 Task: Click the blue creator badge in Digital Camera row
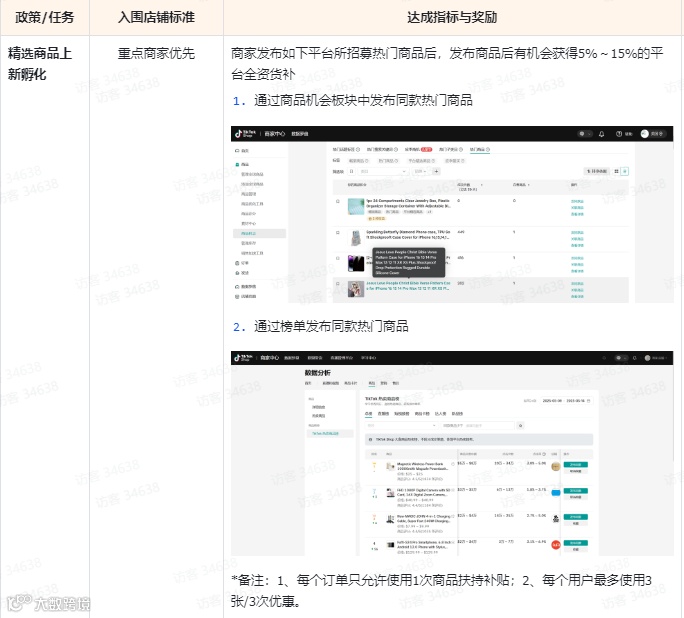pos(556,493)
